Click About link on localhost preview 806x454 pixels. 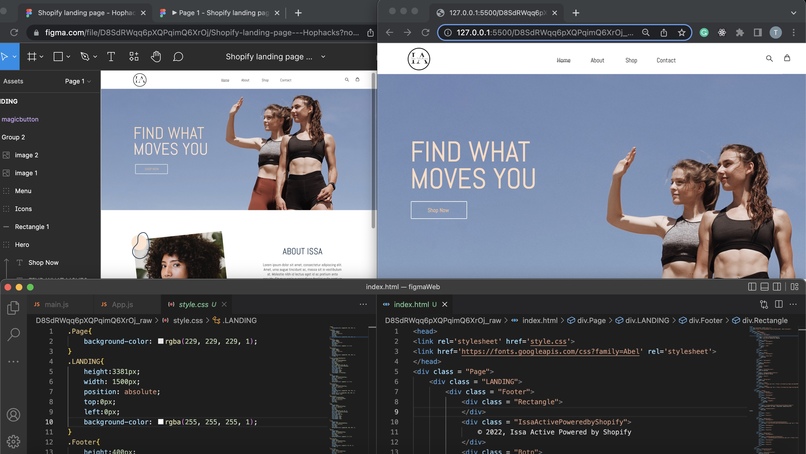coord(597,60)
